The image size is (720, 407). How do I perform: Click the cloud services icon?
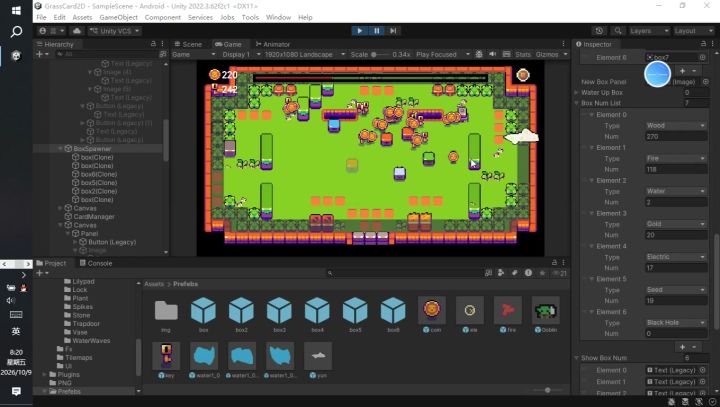click(77, 31)
